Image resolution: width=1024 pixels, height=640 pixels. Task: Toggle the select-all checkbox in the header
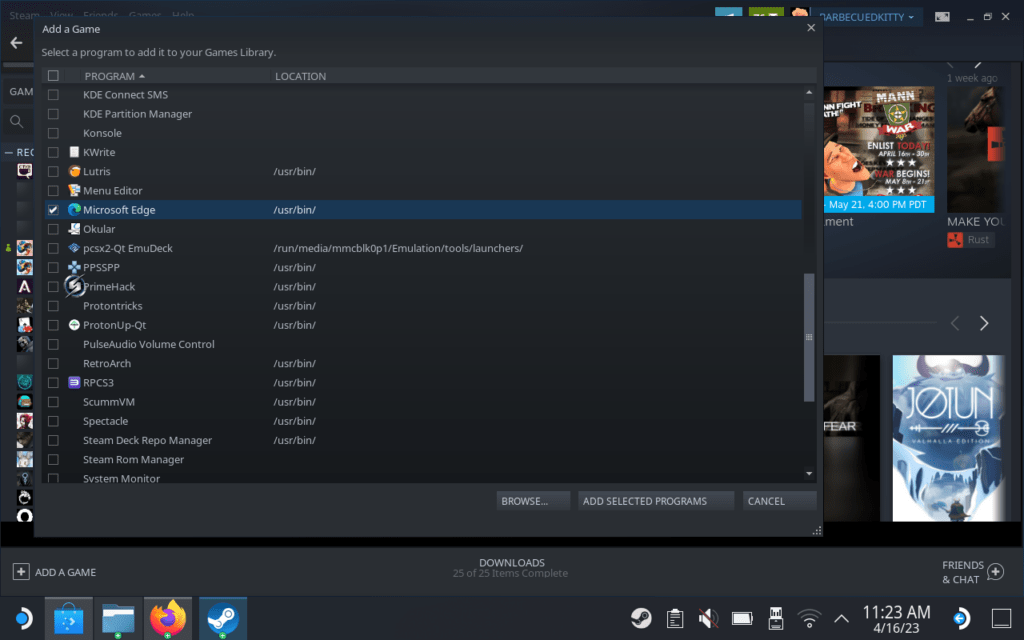[x=52, y=75]
